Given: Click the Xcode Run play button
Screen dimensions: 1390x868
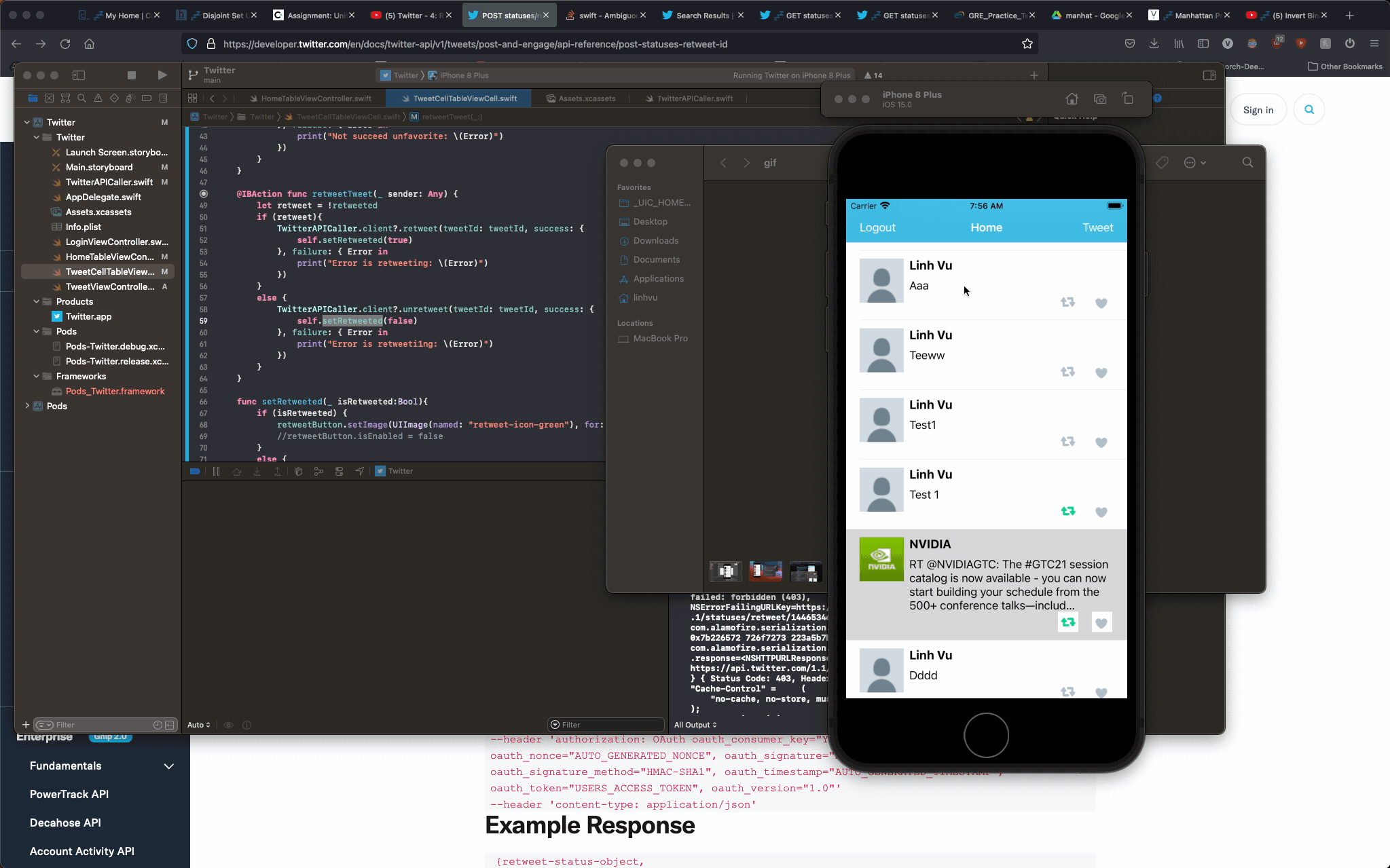Looking at the screenshot, I should [x=162, y=75].
